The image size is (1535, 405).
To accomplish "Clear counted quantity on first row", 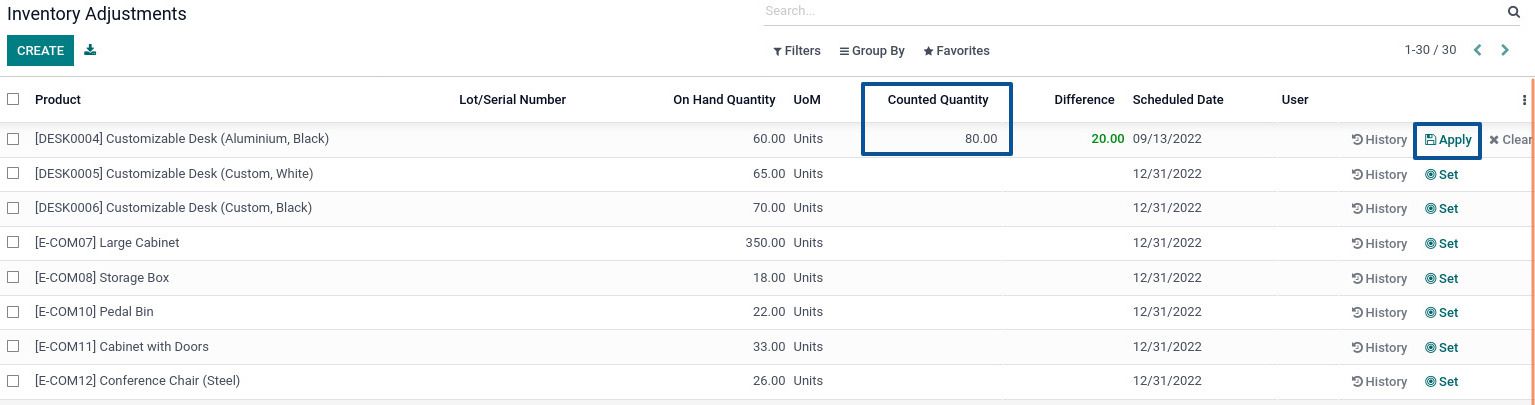I will point(1510,140).
